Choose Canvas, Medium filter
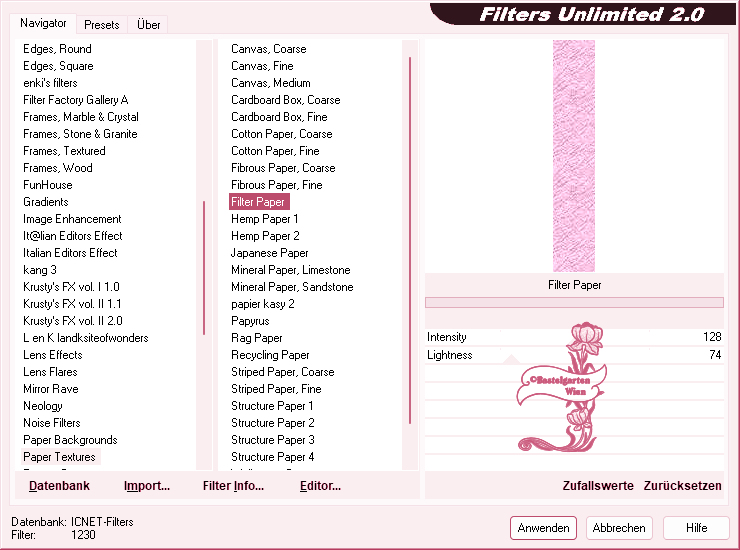The image size is (740, 550). (271, 83)
